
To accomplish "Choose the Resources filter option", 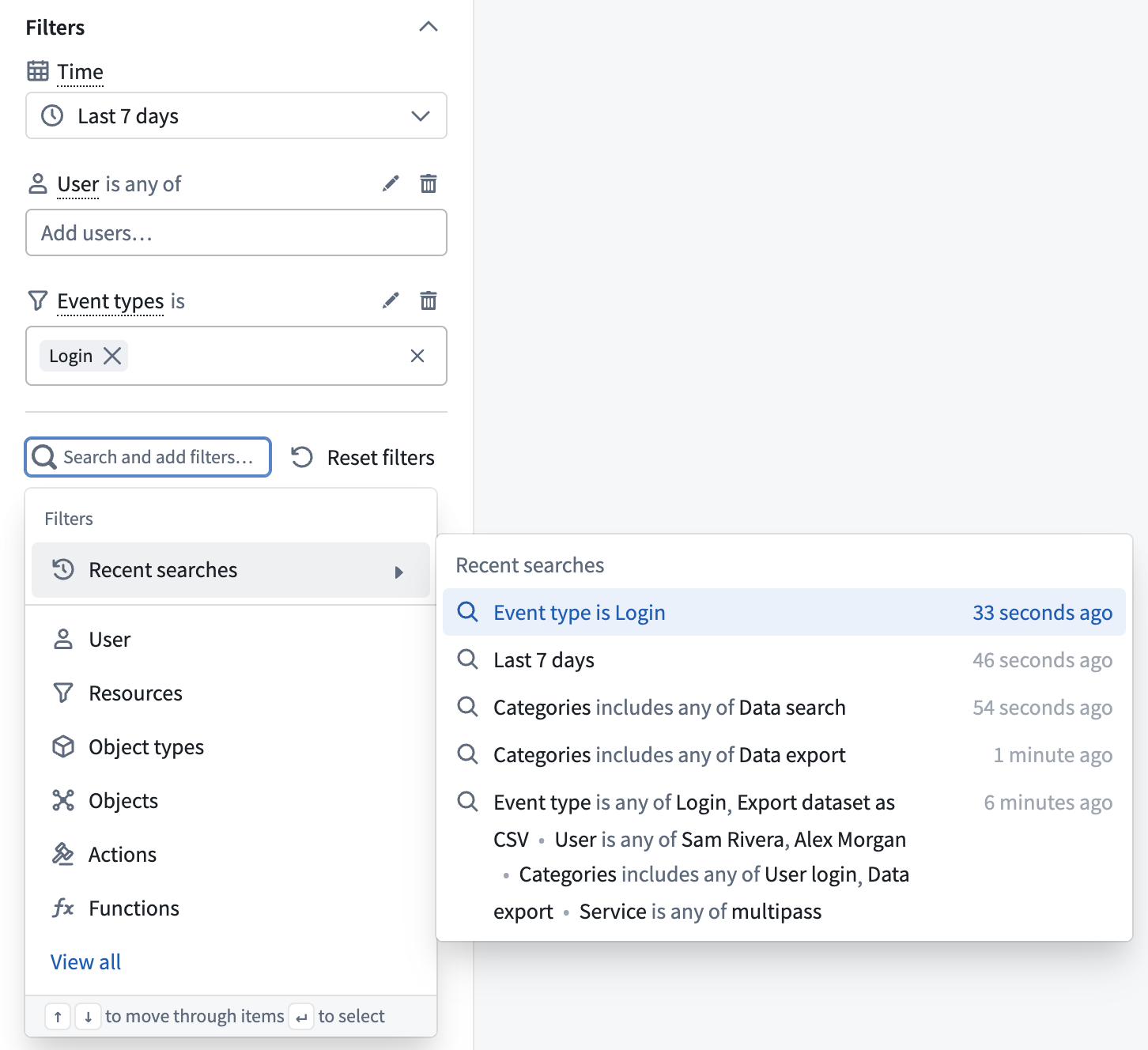I will tap(231, 693).
